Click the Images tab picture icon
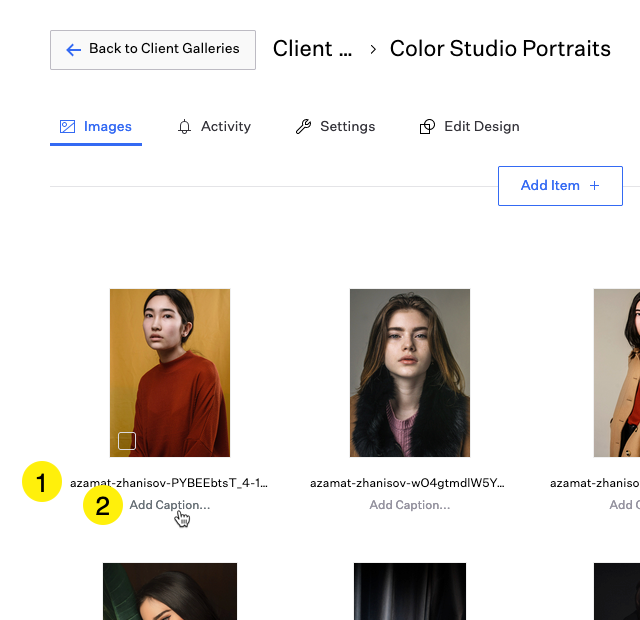 [x=67, y=127]
